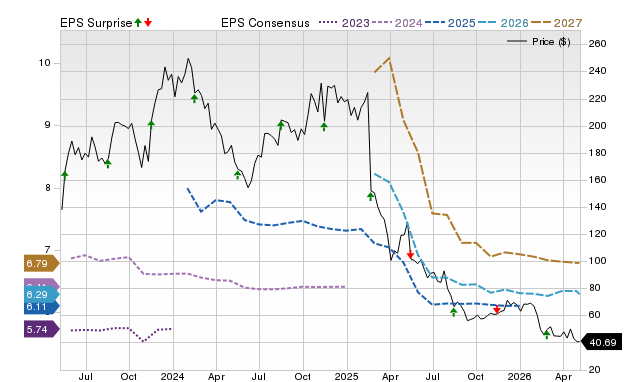Viewport: 640px width, 382px height.
Task: Click the EPS Consensus legend label
Action: pos(265,23)
